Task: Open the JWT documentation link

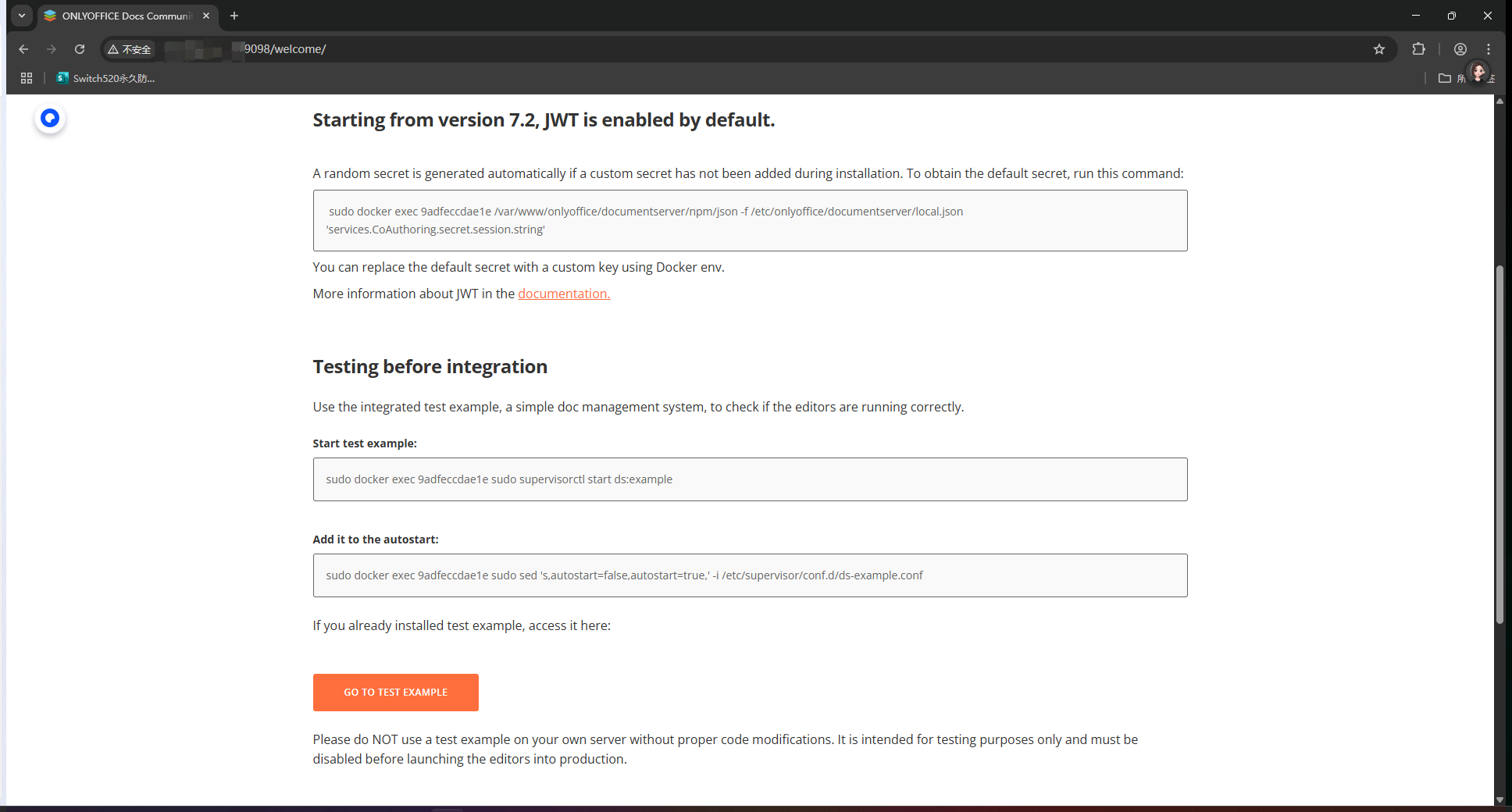Action: (564, 294)
